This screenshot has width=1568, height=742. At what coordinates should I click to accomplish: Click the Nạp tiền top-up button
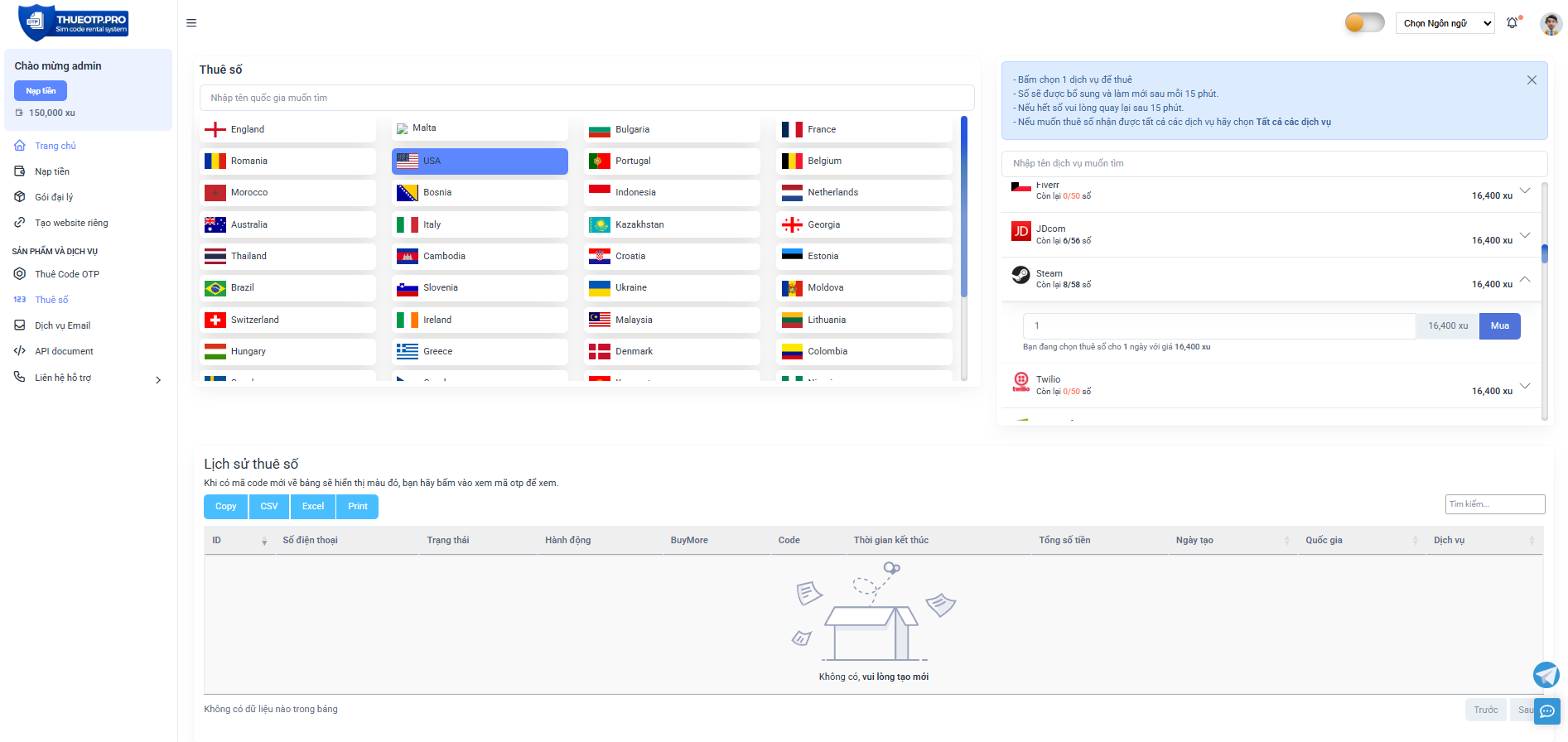coord(41,91)
